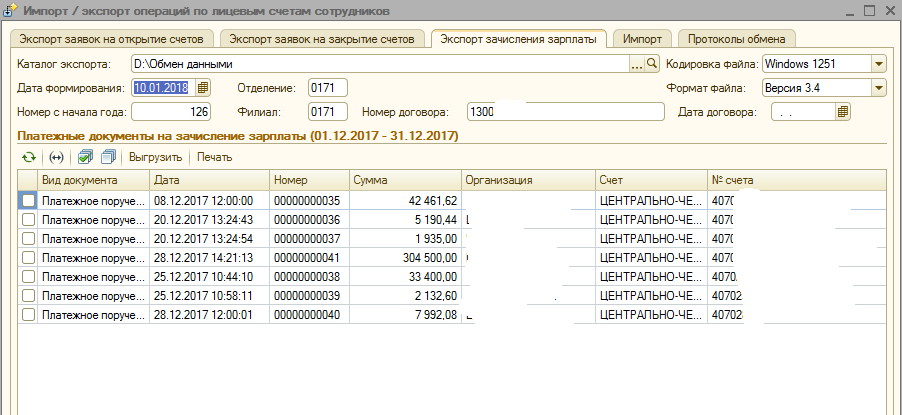Open calendar for Дата формирования
The height and width of the screenshot is (415, 902).
(204, 88)
